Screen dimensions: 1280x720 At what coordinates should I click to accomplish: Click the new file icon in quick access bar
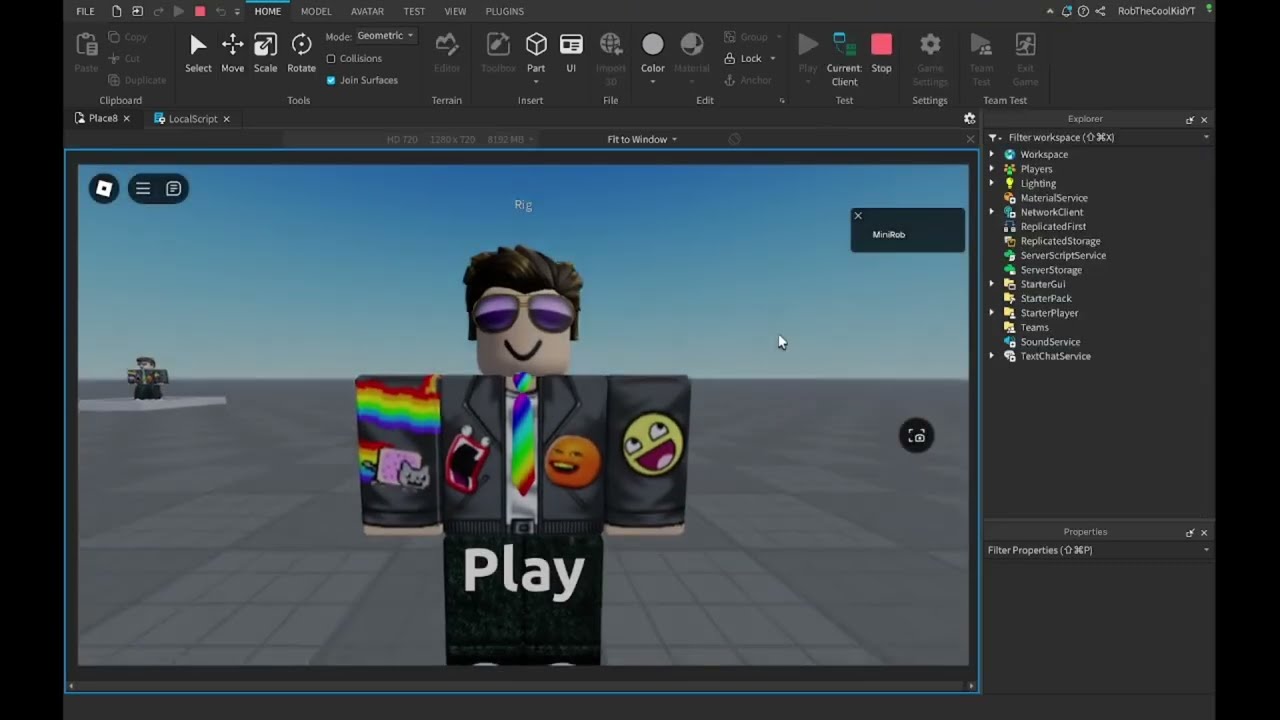pos(117,12)
